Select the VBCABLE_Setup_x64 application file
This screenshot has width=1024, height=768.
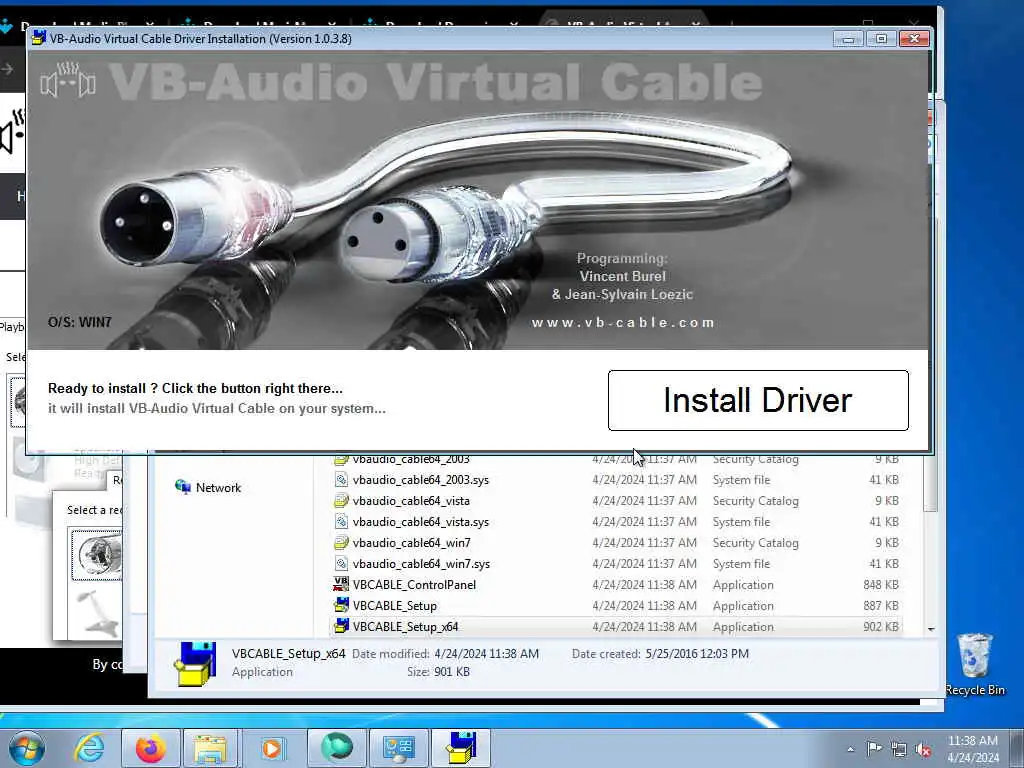click(x=617, y=626)
